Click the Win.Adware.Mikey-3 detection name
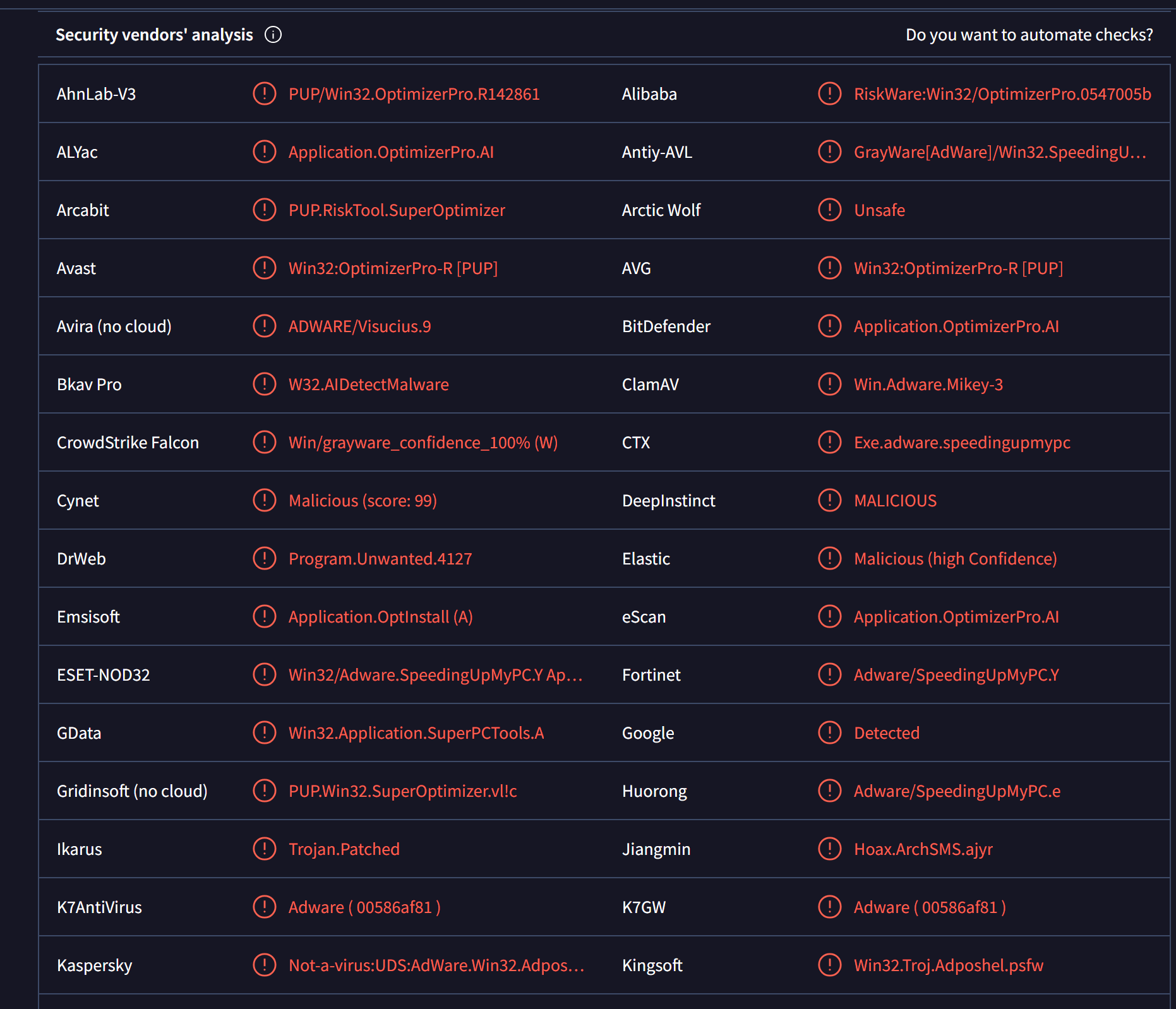The image size is (1176, 1009). point(928,385)
